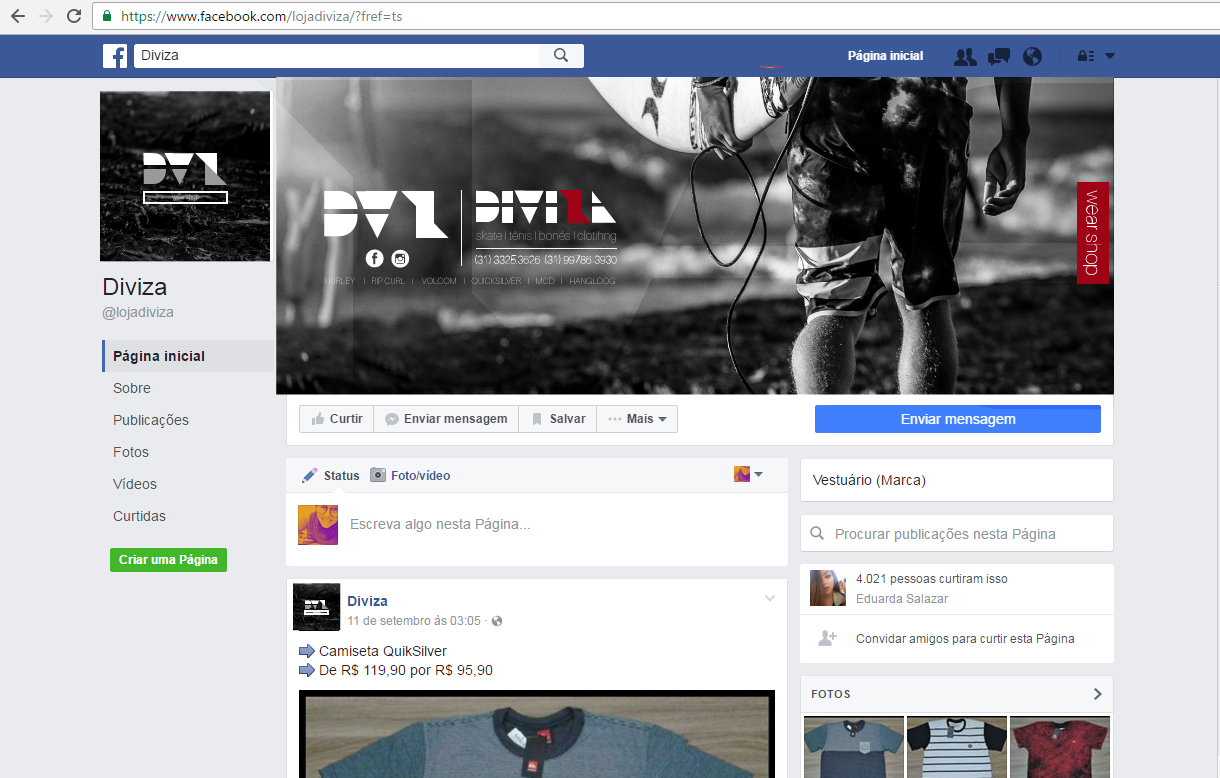This screenshot has height=778, width=1220.
Task: Open the posting identity selector dropdown
Action: tap(749, 474)
